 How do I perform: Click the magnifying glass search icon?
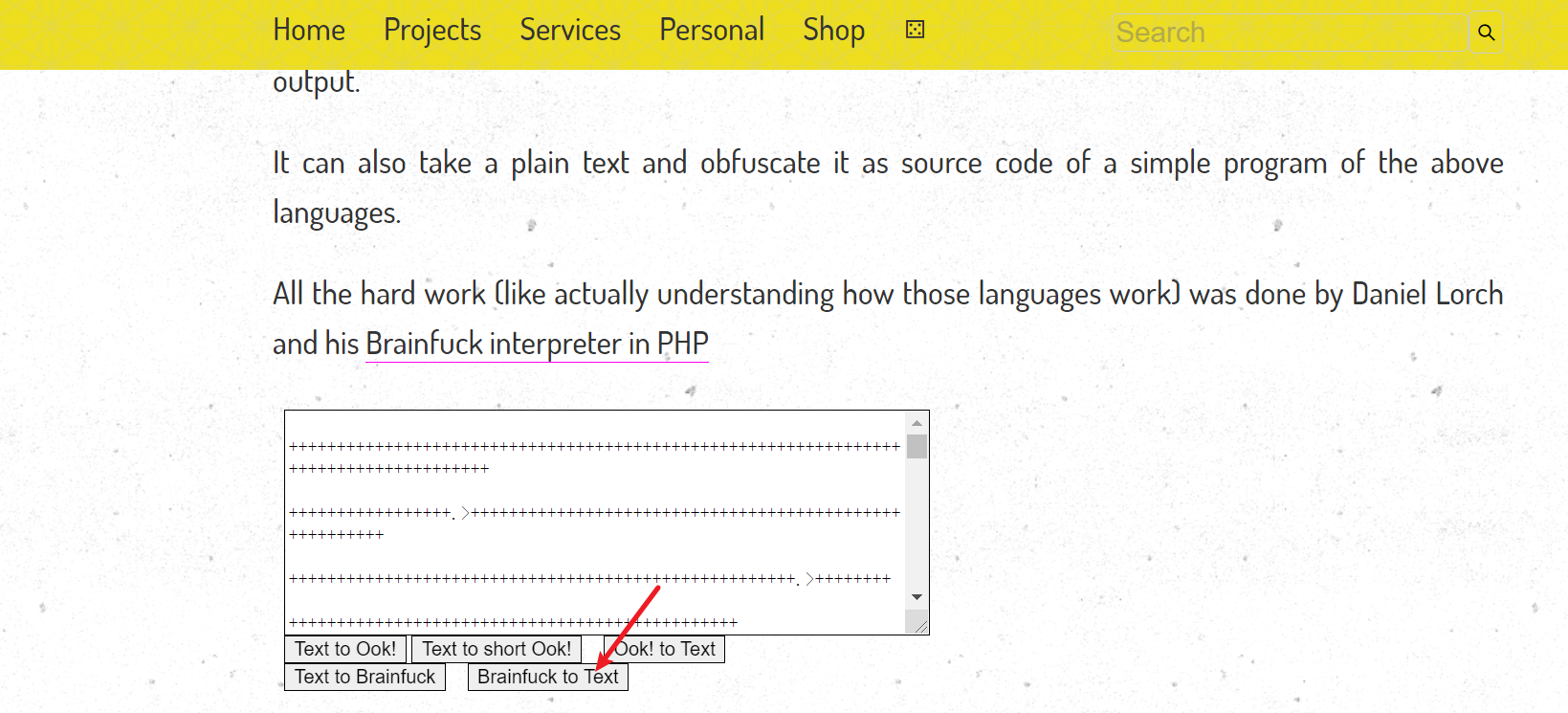pos(1486,33)
